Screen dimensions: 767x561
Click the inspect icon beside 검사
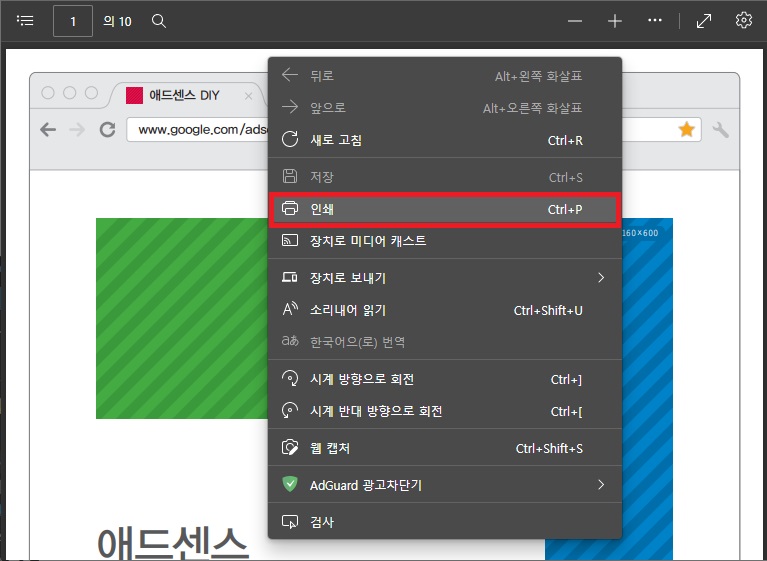pos(290,521)
